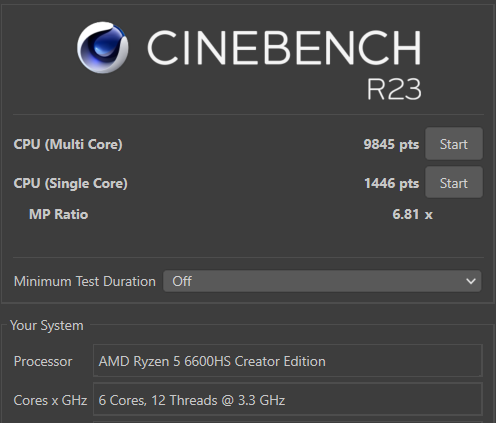Click the R23 version text
Viewport: 496px width, 423px height.
click(394, 89)
